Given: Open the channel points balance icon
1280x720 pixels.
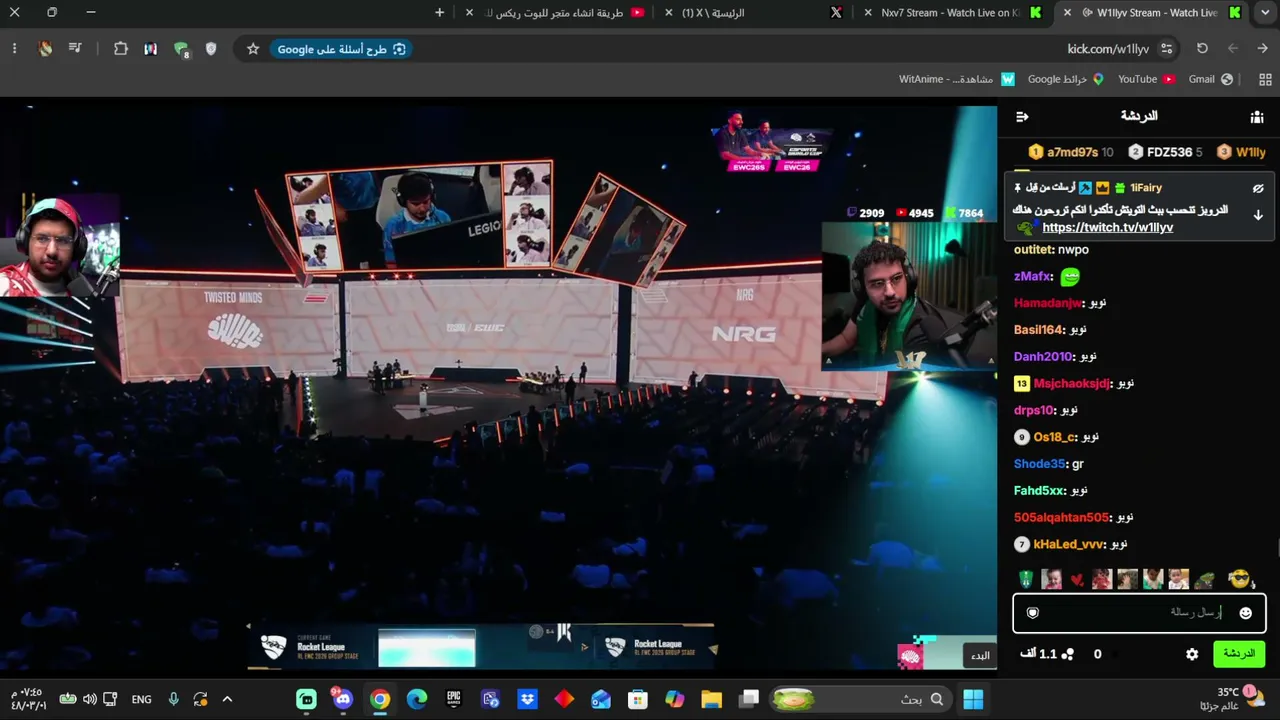Looking at the screenshot, I should point(1068,654).
